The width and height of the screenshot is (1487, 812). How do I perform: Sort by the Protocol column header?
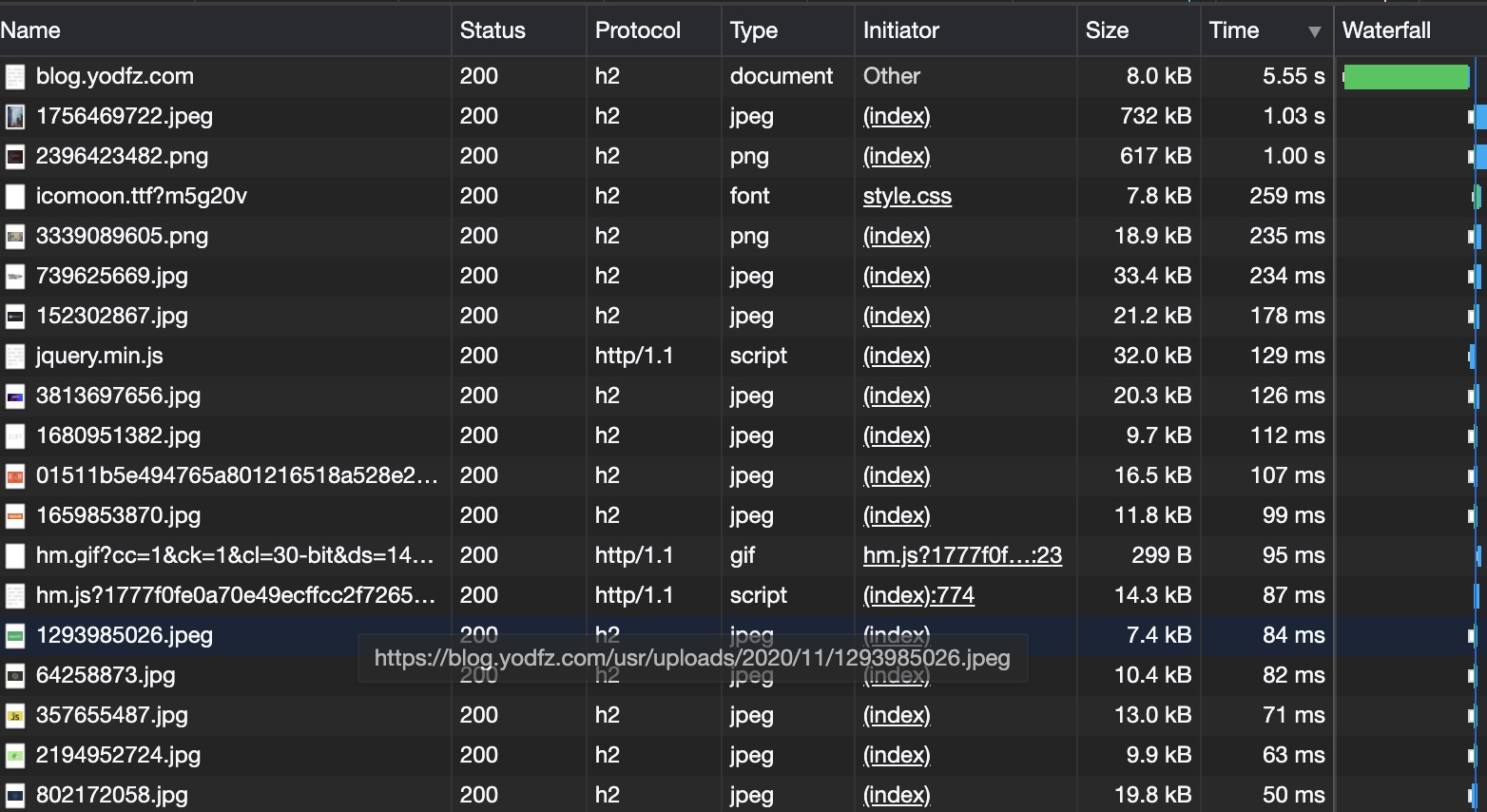point(654,30)
